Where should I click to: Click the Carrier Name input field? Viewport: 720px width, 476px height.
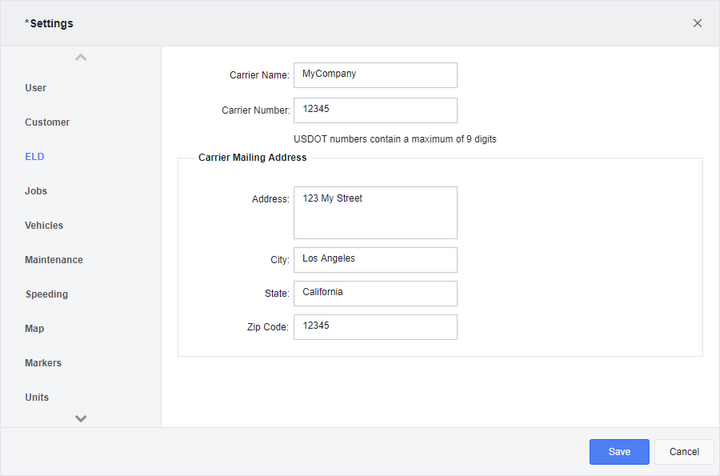[x=375, y=75]
